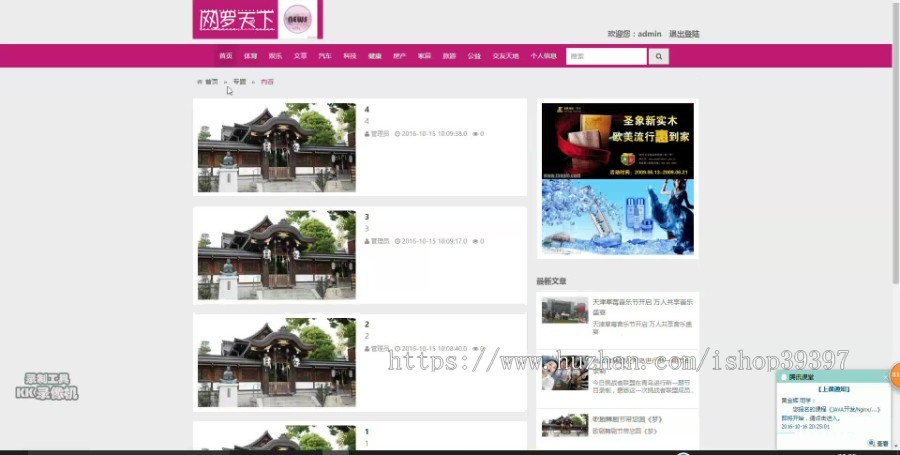The image size is (900, 455).
Task: Click date 2016-10-15 10:09:38.0 on article 4
Action: pos(434,134)
